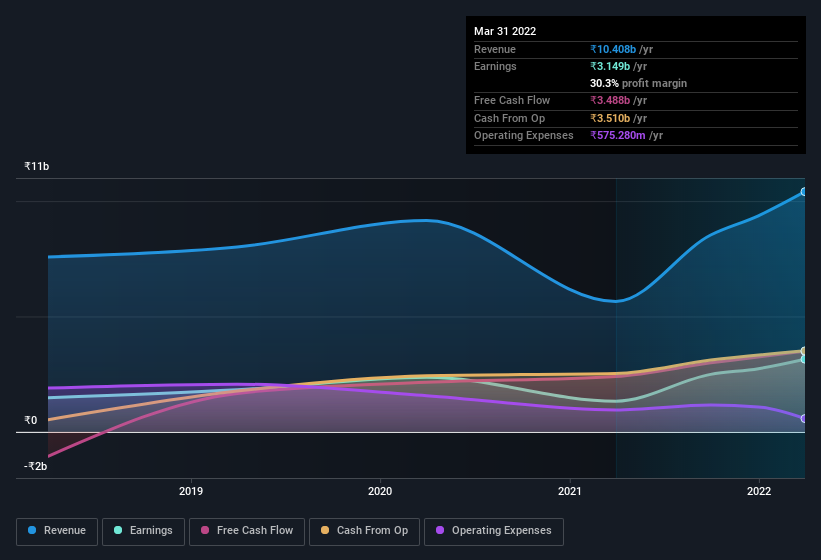Click the 2020 x-axis label
Viewport: 821px width, 560px height.
click(380, 491)
